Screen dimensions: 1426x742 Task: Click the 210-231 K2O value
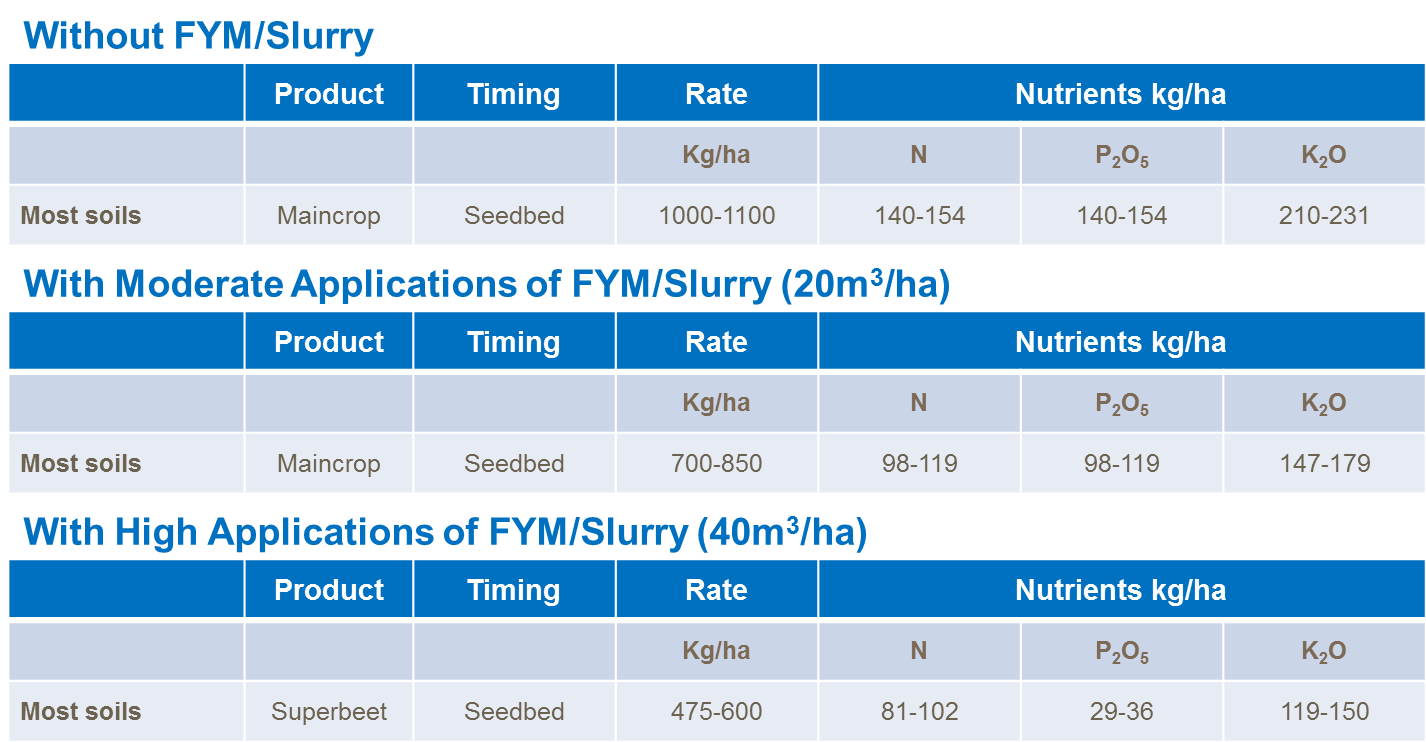coord(1324,216)
